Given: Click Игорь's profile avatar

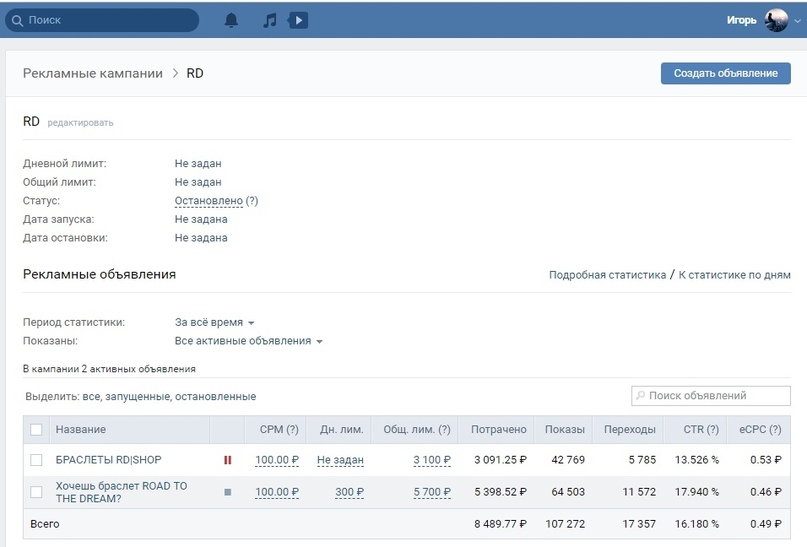Looking at the screenshot, I should tap(775, 20).
